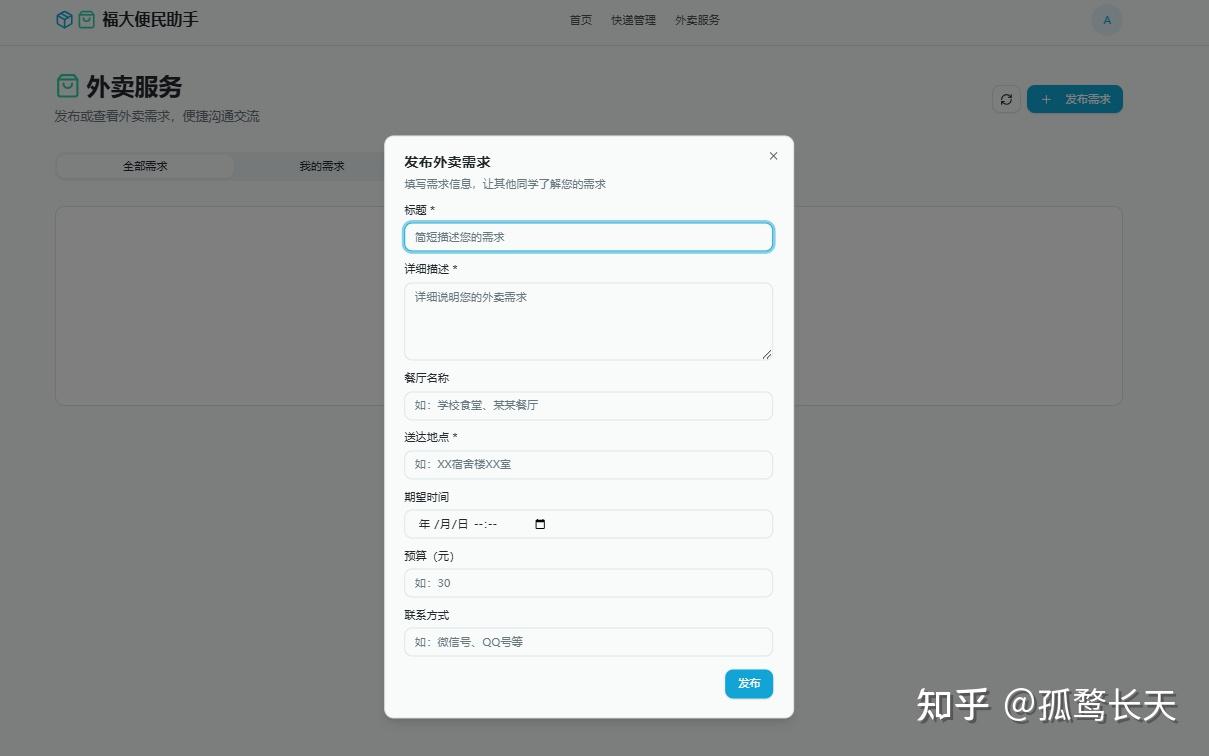Click the A avatar icon top right
Viewport: 1209px width, 756px height.
(1106, 19)
